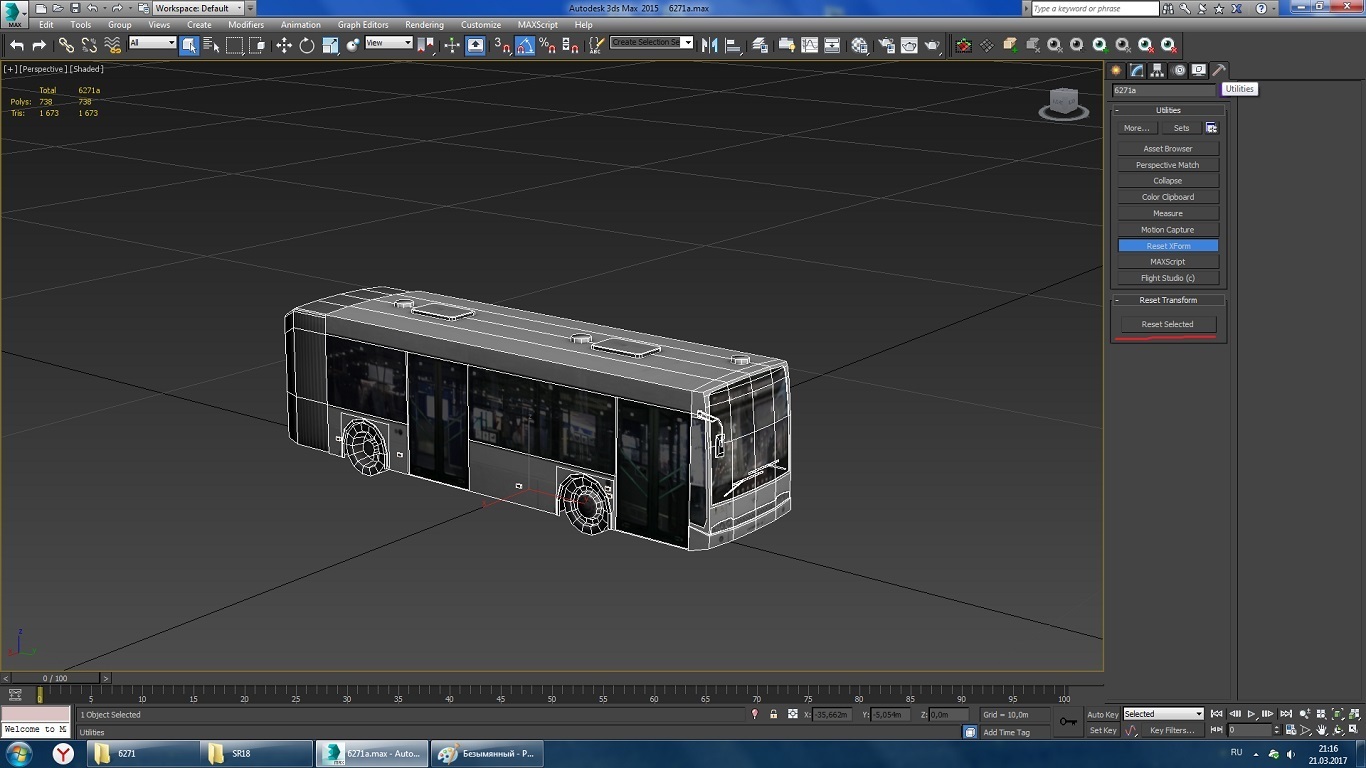
Task: Click the Align tool icon
Action: click(733, 45)
